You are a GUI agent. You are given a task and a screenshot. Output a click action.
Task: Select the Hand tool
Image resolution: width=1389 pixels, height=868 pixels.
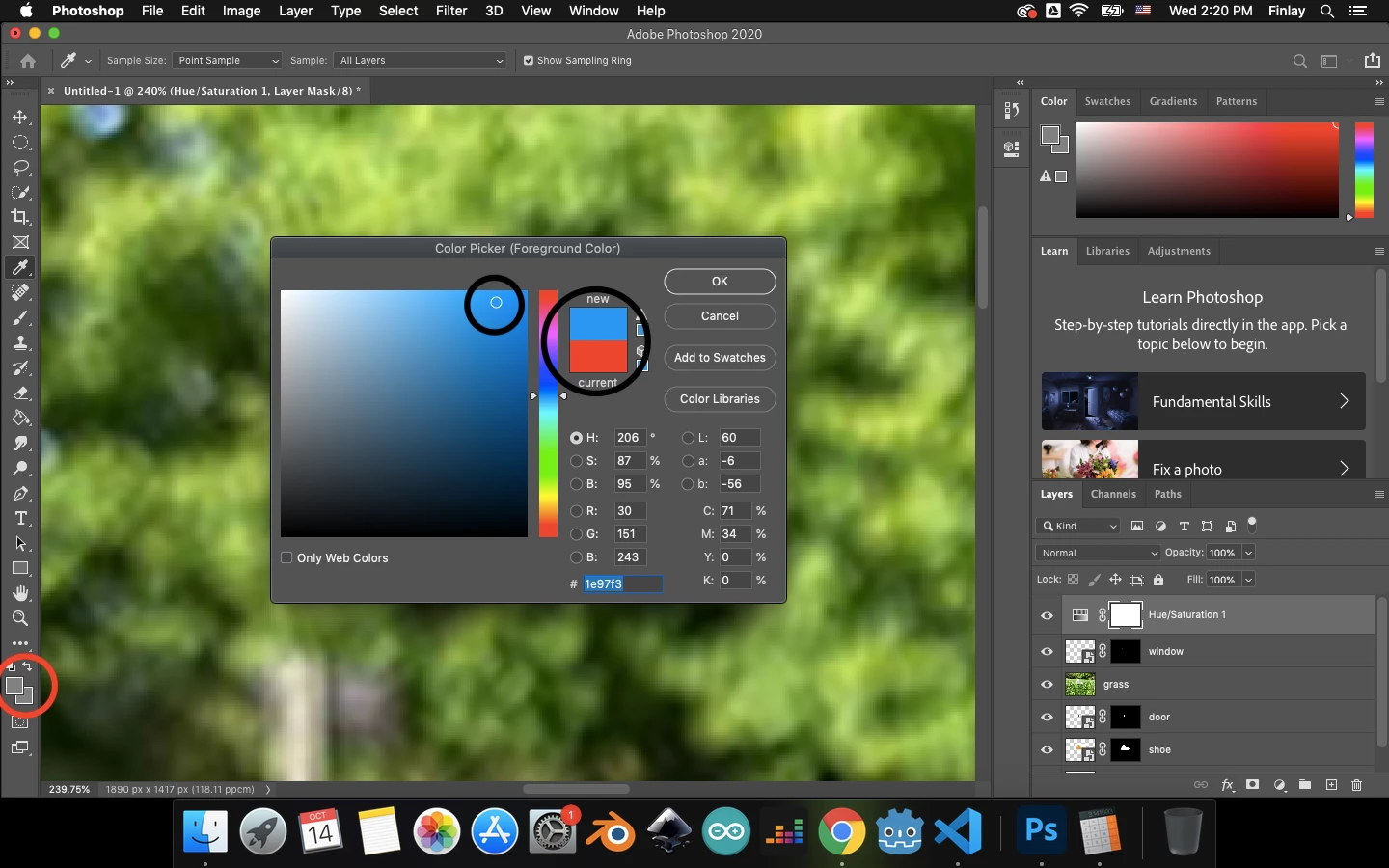[x=20, y=593]
